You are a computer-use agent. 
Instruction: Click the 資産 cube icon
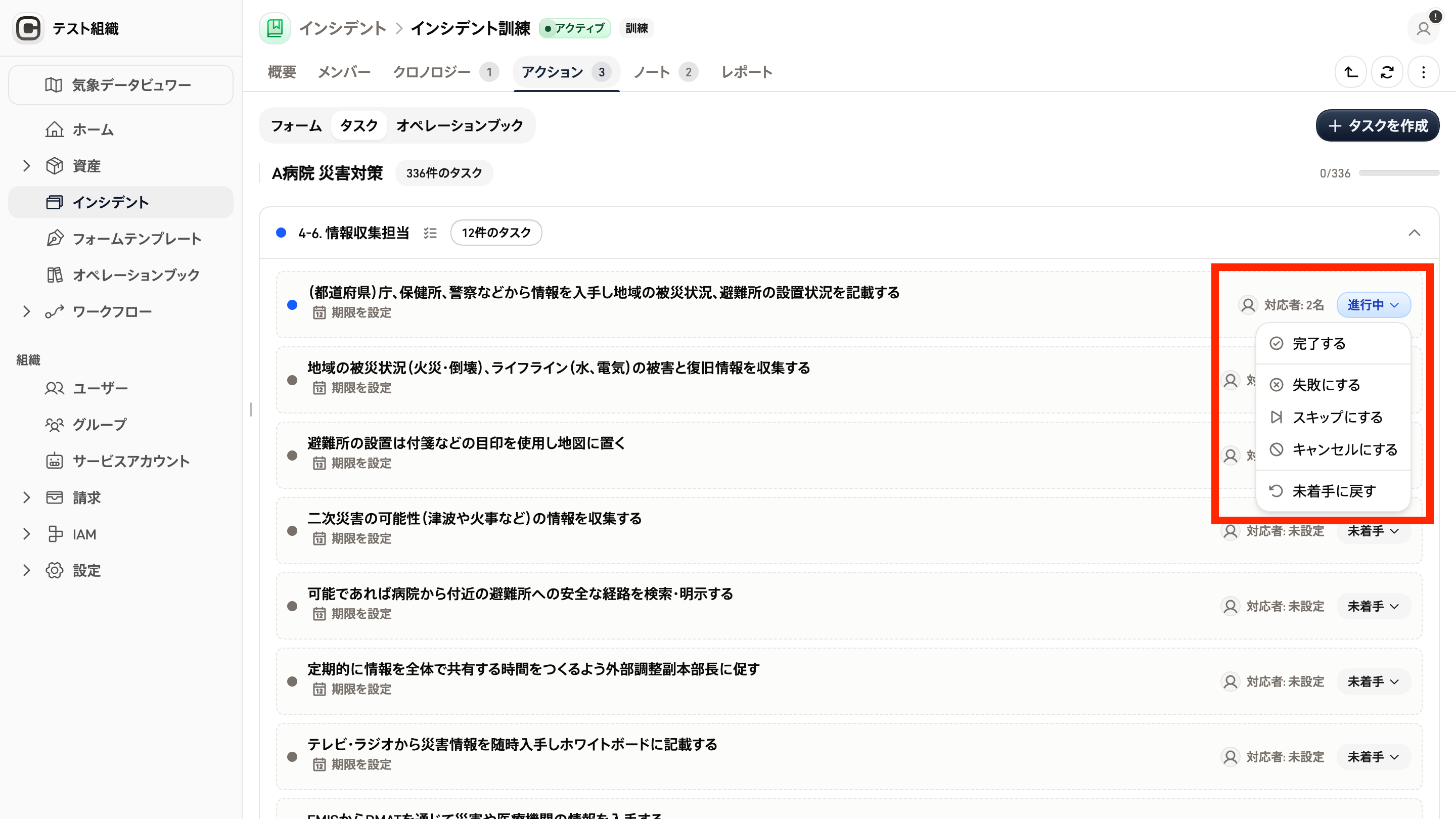pyautogui.click(x=54, y=166)
